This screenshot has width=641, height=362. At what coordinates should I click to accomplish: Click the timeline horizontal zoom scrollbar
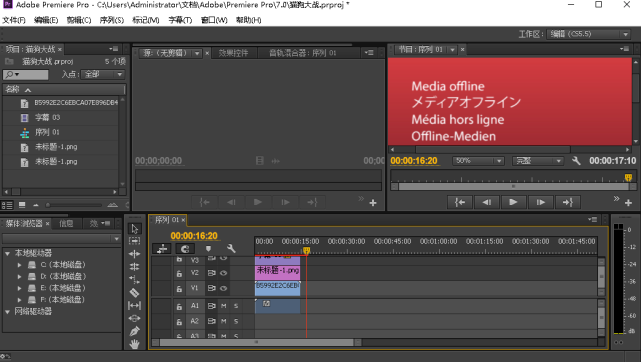click(x=257, y=342)
